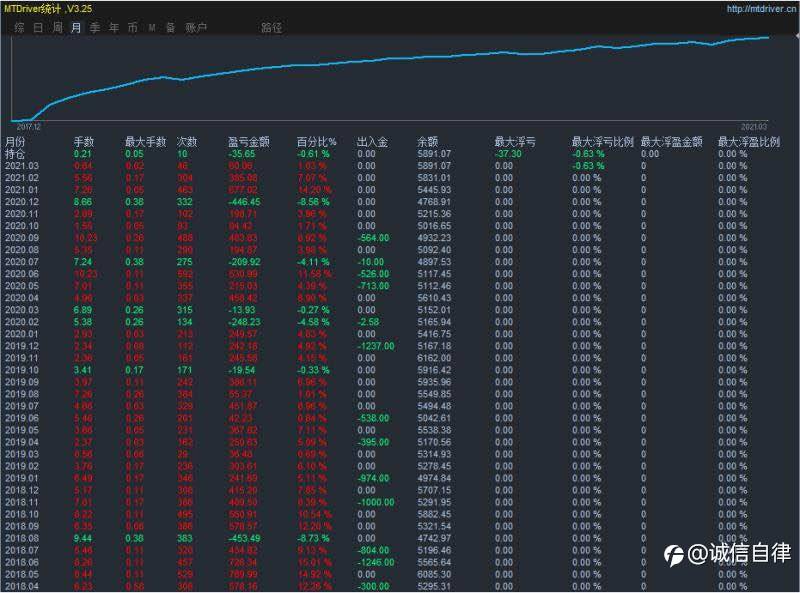Click the -35.65 position loss value
Image resolution: width=800 pixels, height=593 pixels.
tap(241, 154)
